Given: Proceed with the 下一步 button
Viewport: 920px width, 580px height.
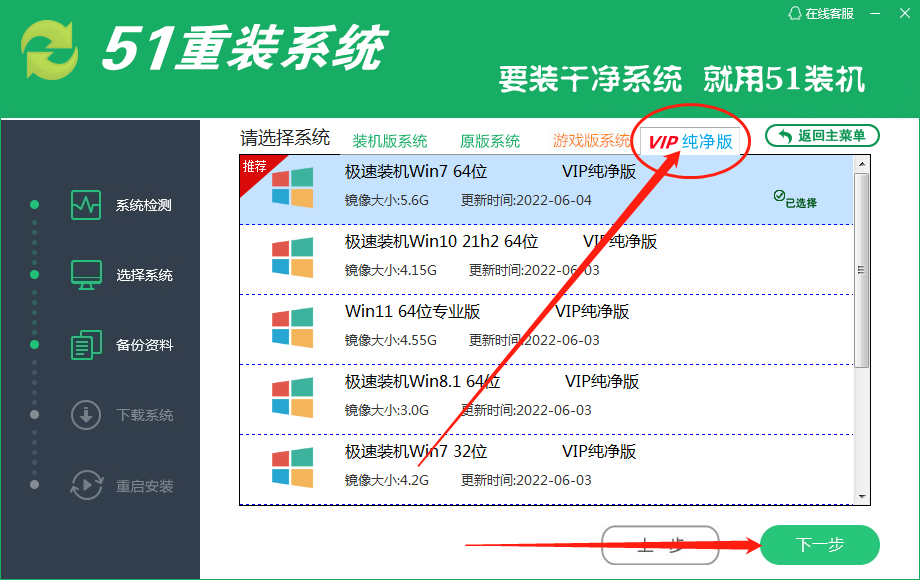Looking at the screenshot, I should coord(820,545).
